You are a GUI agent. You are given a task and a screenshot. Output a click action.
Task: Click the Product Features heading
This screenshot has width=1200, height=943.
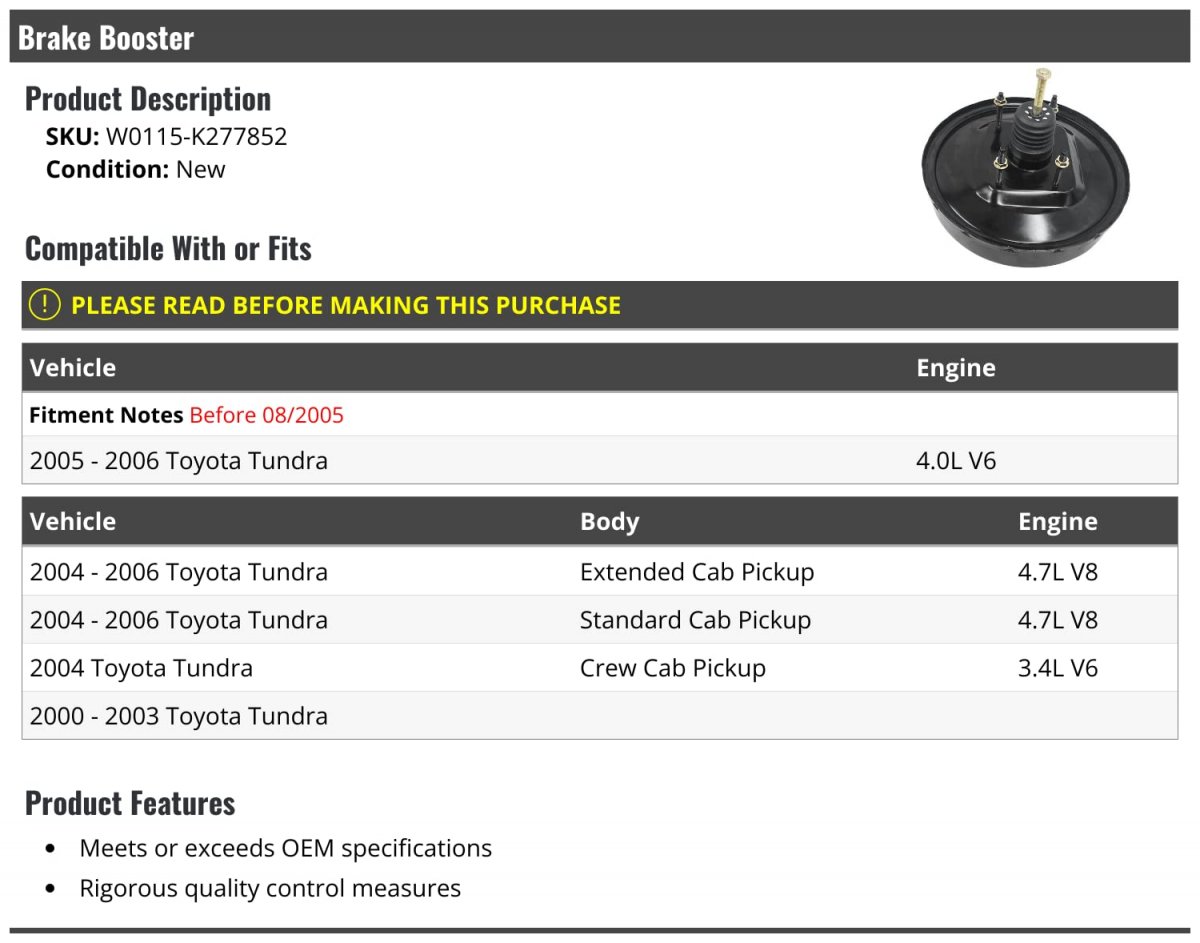(x=130, y=802)
